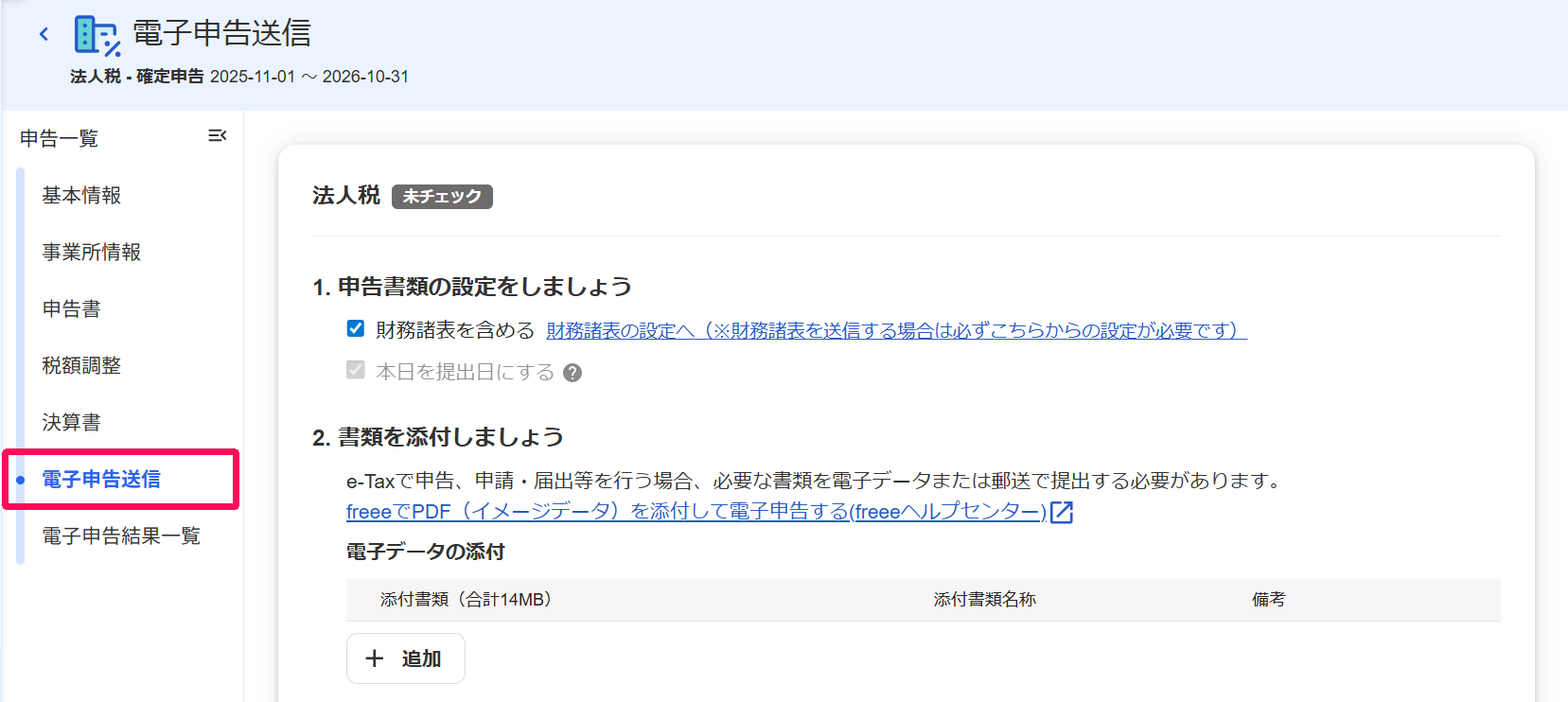Image resolution: width=1568 pixels, height=702 pixels.
Task: Go to 税額調整 in the sidebar
Action: 81,365
